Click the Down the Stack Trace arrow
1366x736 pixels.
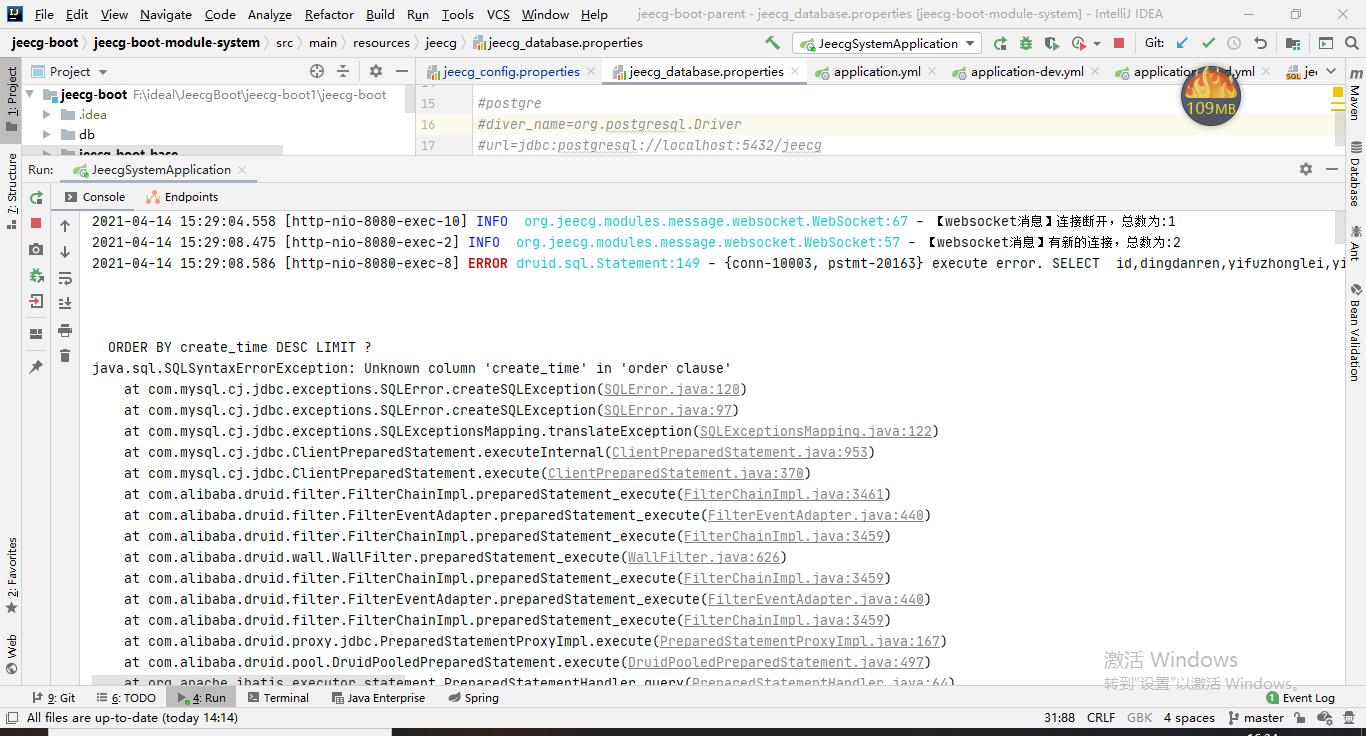coord(65,252)
